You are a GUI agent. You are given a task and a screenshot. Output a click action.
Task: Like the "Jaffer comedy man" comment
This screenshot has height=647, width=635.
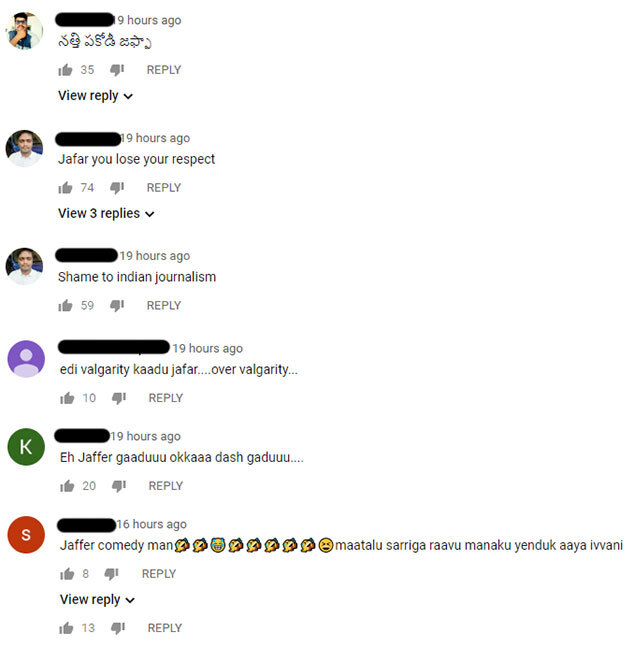67,574
